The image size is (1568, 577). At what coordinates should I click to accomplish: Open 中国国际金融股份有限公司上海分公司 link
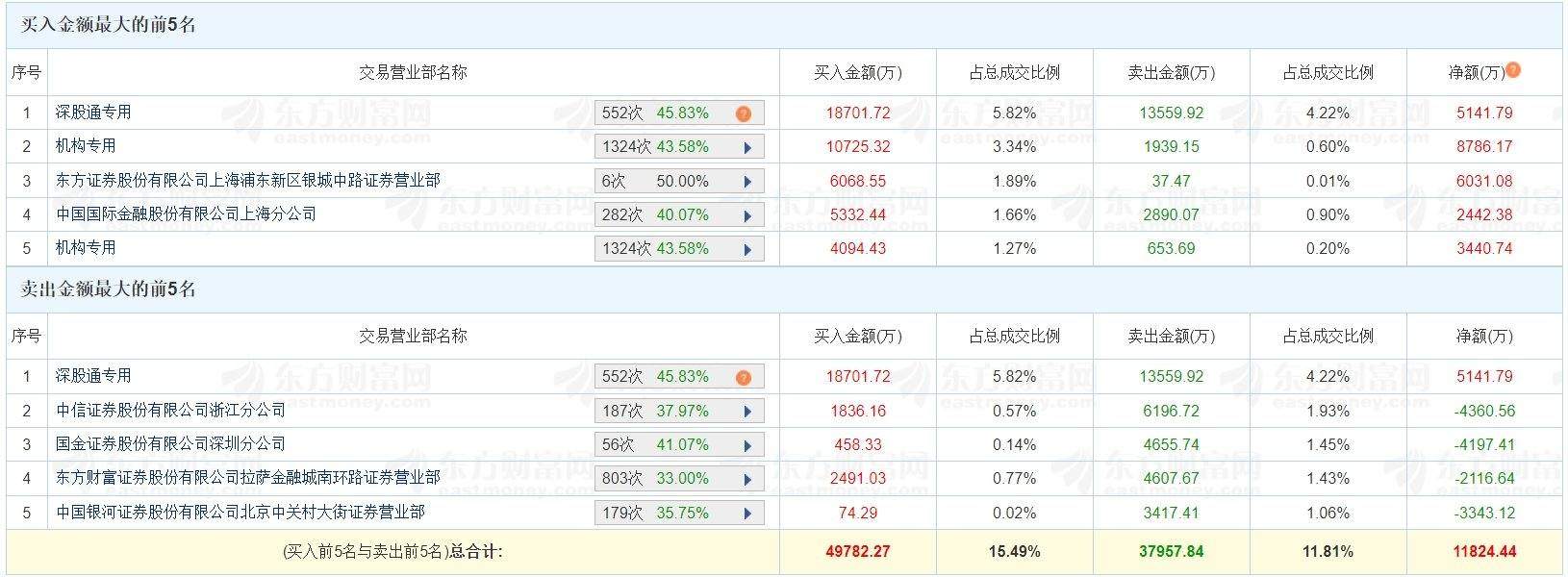tap(186, 213)
